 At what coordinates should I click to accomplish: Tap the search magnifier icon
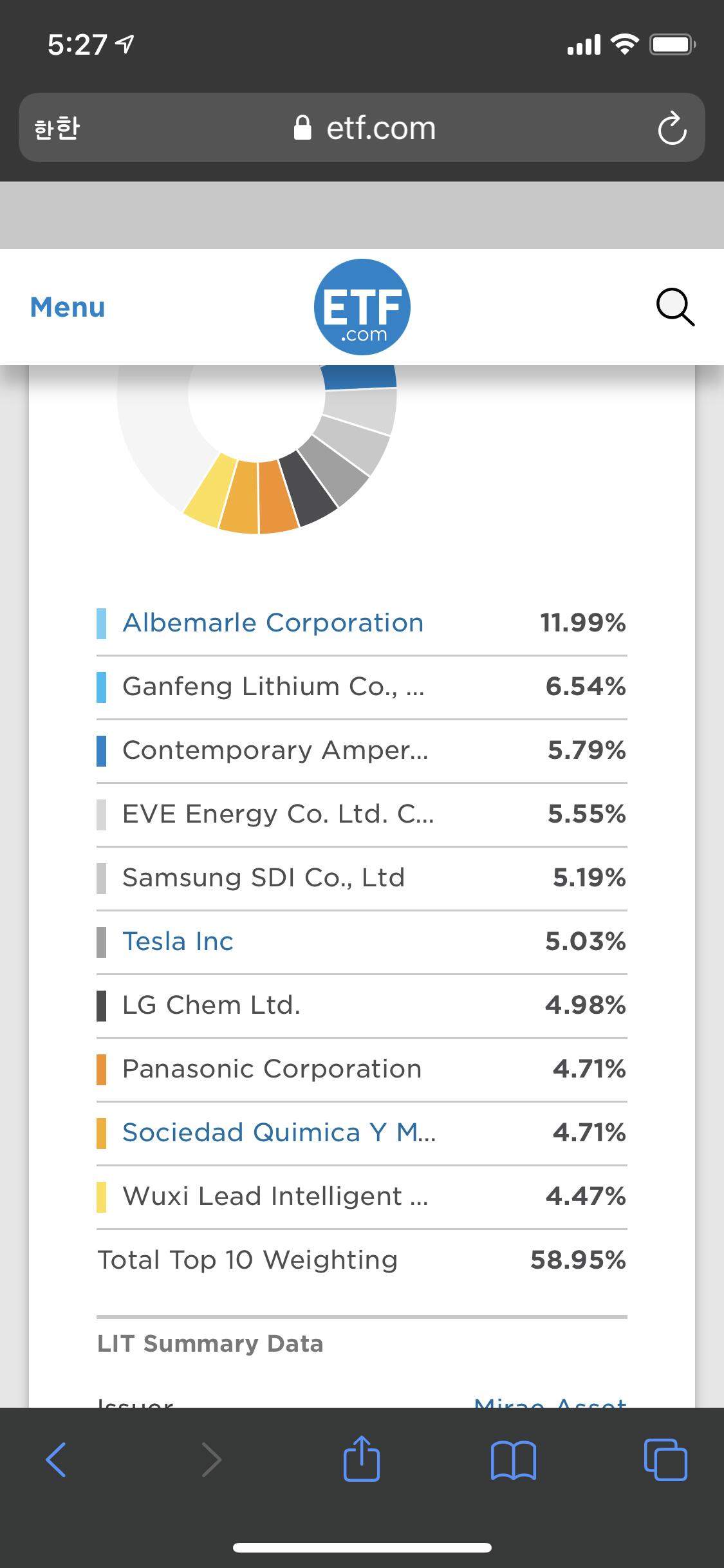[674, 308]
